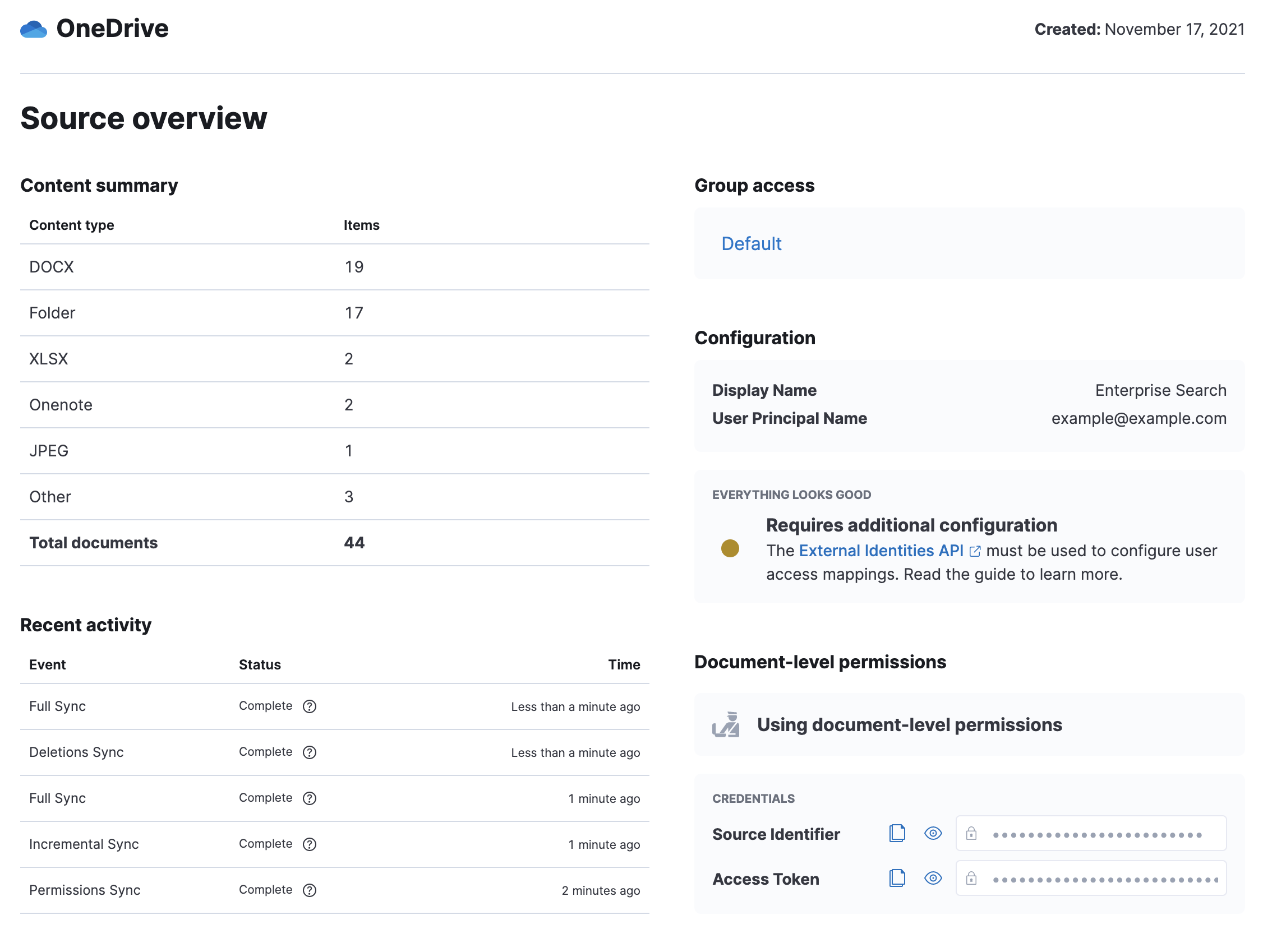Click the yellow status dot for additional configuration
This screenshot has height=952, width=1263.
(x=731, y=549)
